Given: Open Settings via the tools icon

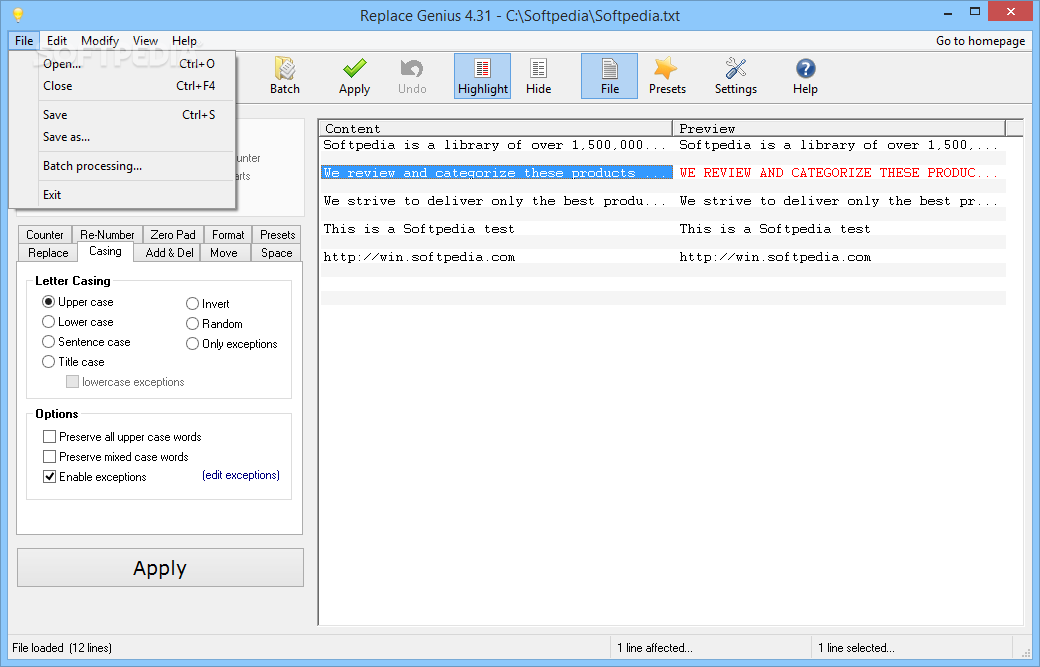Looking at the screenshot, I should pos(736,76).
